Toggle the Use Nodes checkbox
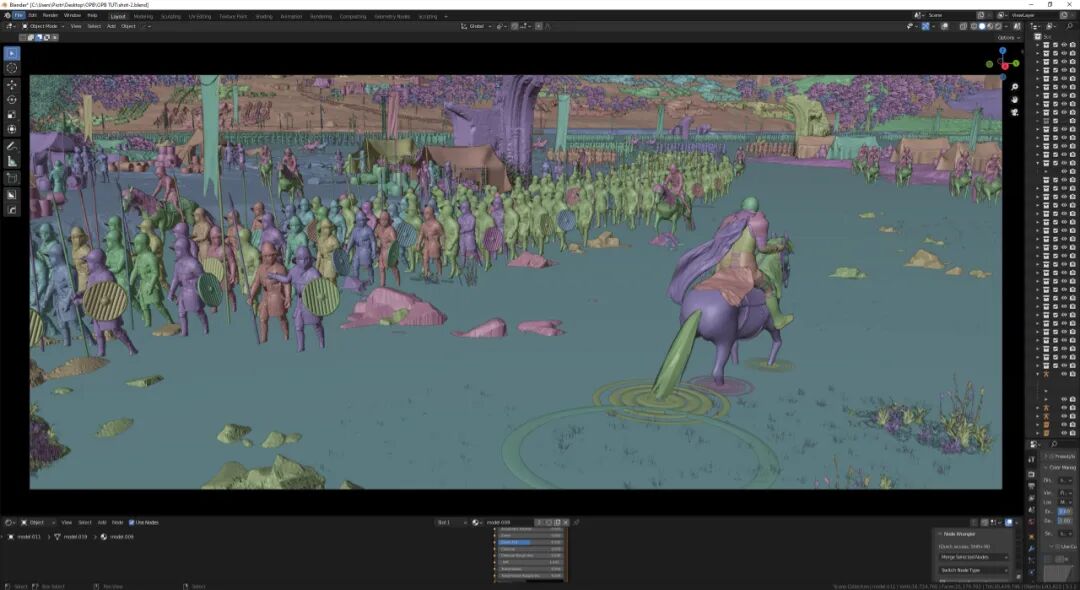This screenshot has height=590, width=1080. [132, 523]
